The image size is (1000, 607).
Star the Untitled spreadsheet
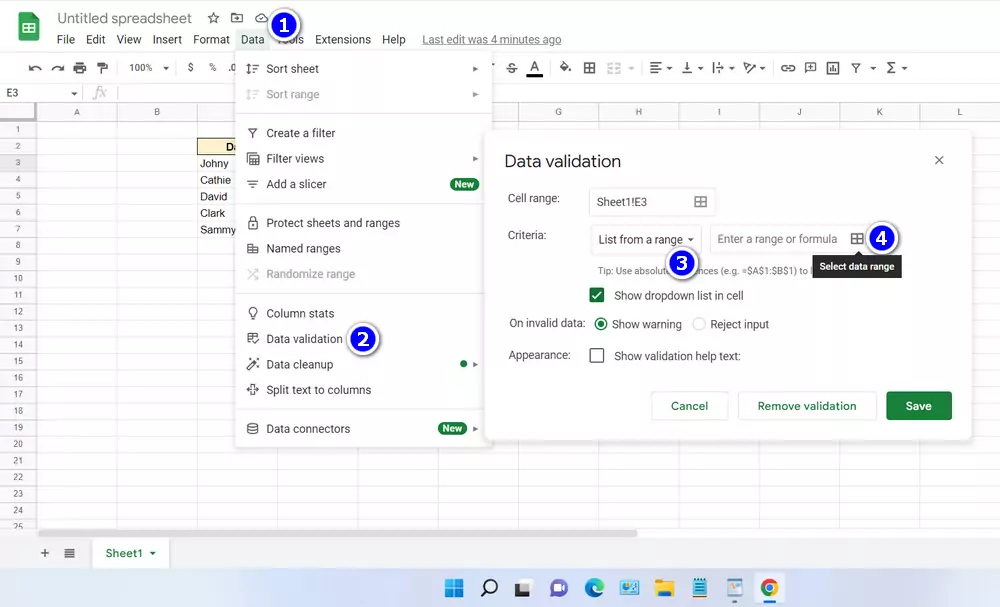pos(213,18)
